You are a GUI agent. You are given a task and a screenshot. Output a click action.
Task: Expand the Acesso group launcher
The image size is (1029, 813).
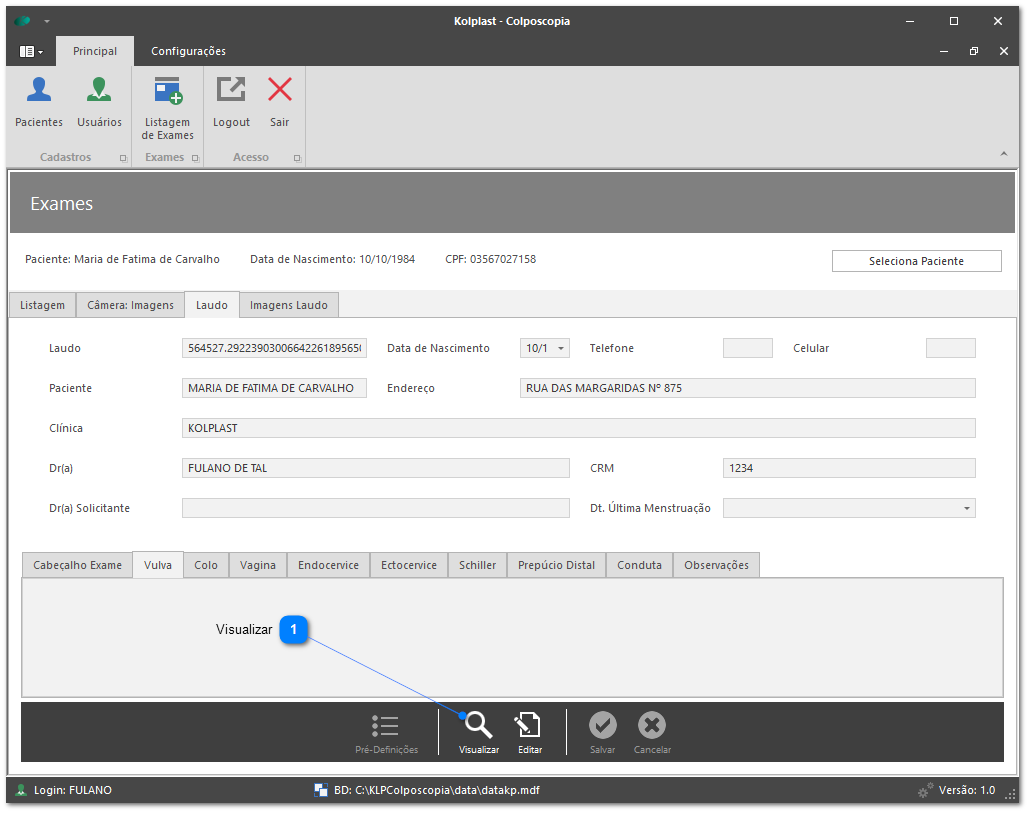[297, 158]
